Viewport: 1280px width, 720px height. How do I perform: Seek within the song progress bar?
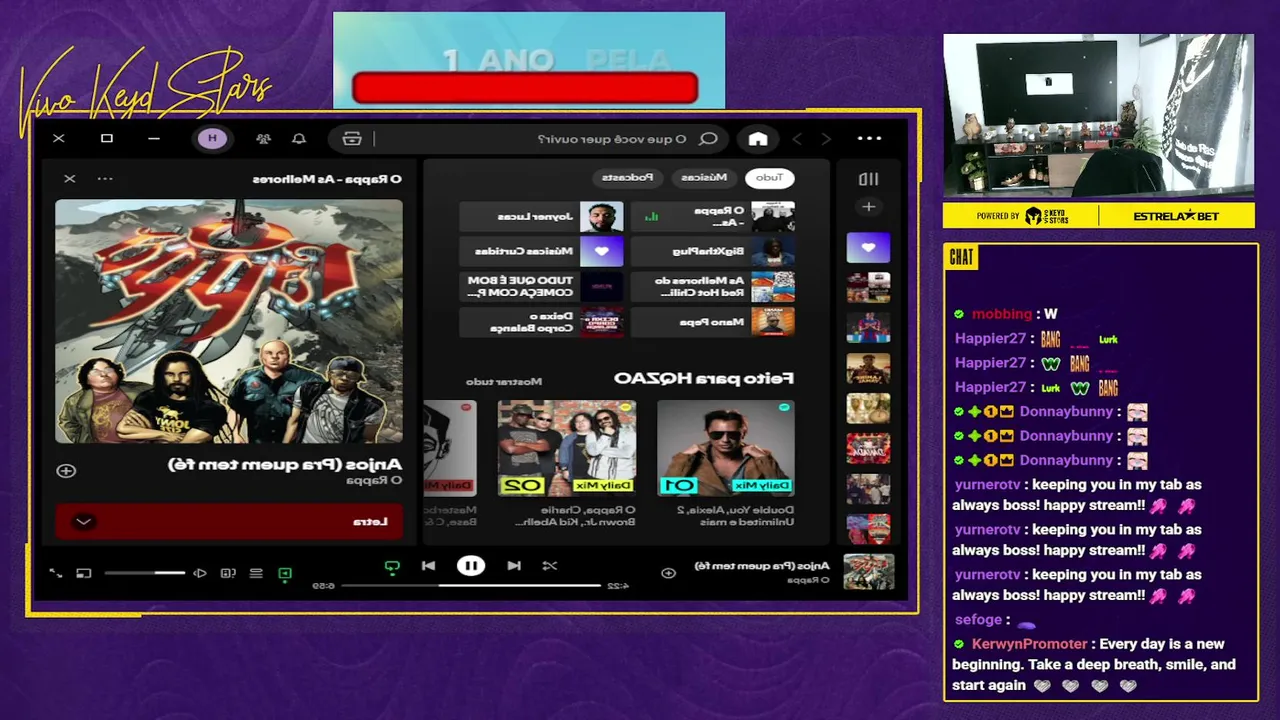[471, 586]
